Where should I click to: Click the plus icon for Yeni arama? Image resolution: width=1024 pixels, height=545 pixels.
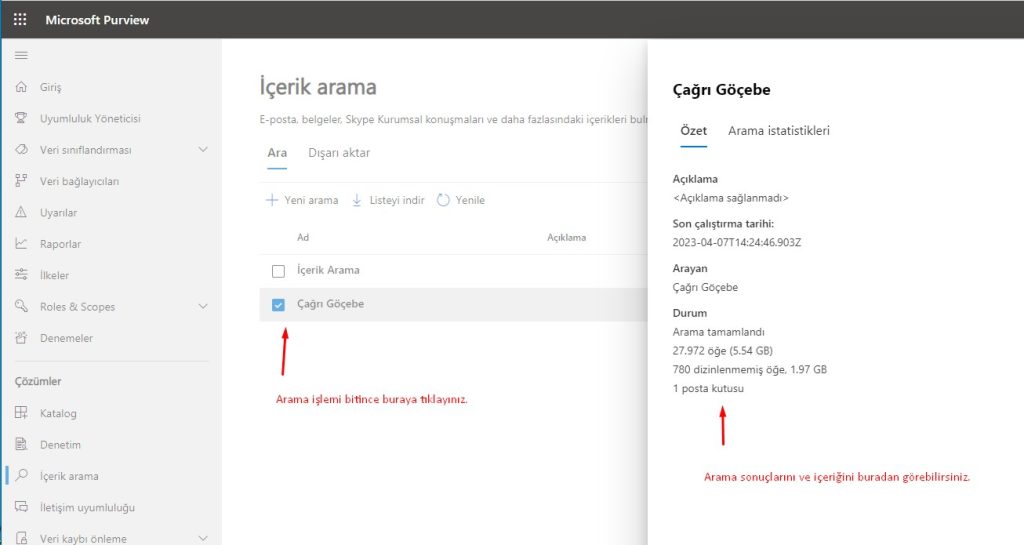272,200
